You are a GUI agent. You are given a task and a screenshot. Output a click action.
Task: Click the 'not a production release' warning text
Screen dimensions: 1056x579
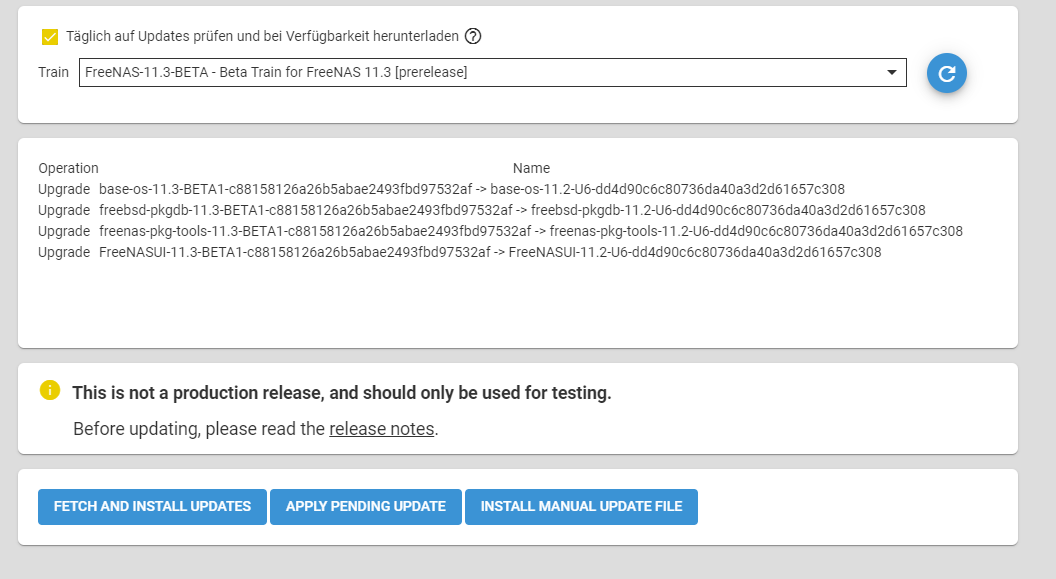341,393
